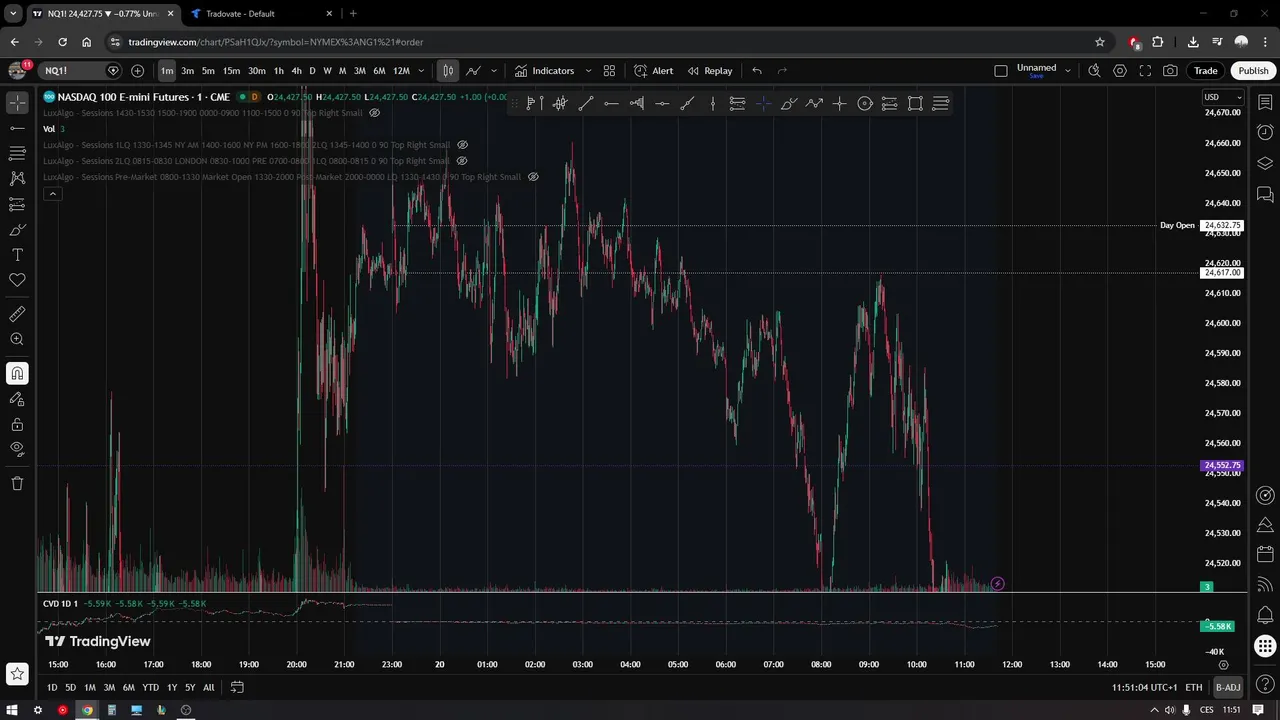Open layout setup square icon

tap(1001, 71)
